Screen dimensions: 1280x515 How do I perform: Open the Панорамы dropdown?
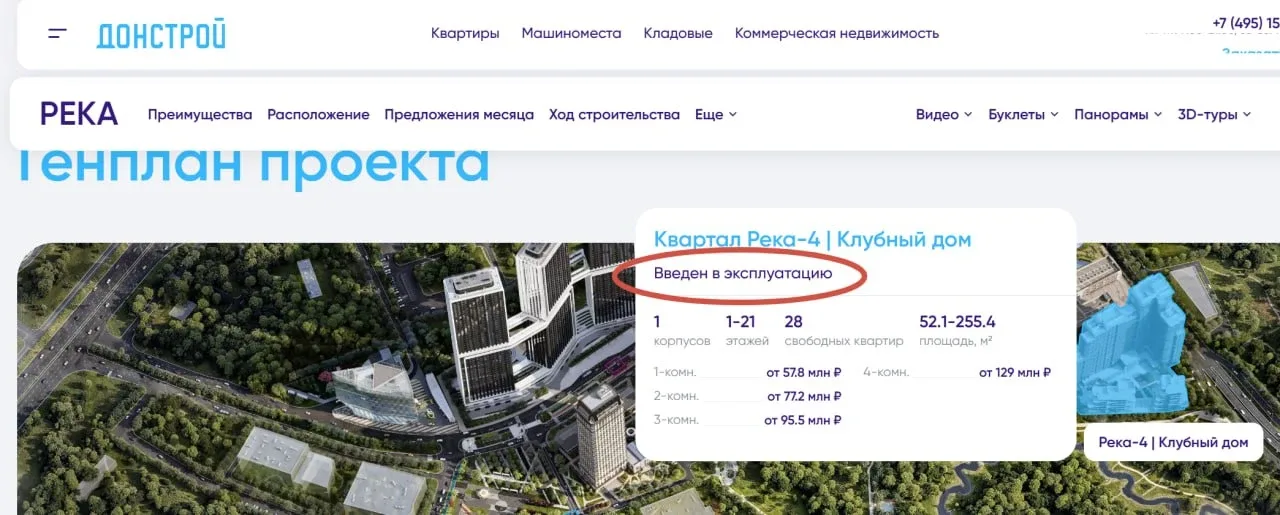[x=1118, y=114]
